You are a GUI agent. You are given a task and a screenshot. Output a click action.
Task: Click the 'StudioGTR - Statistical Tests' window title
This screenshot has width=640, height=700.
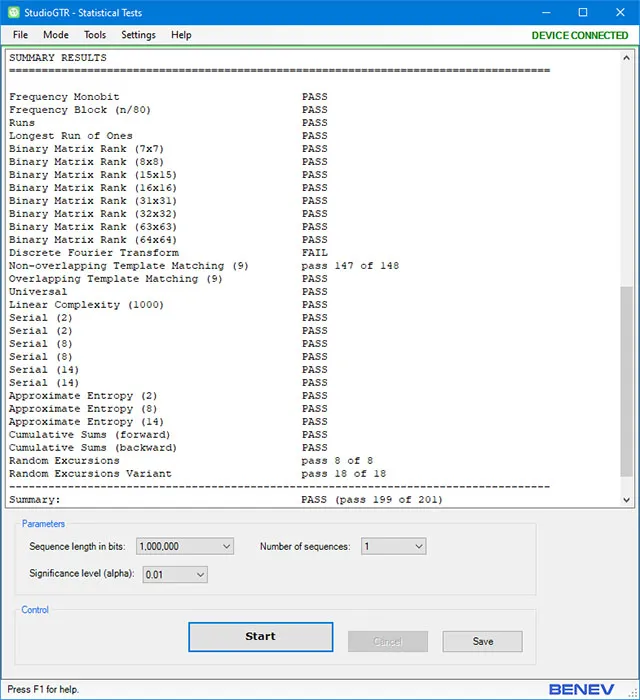coord(83,12)
